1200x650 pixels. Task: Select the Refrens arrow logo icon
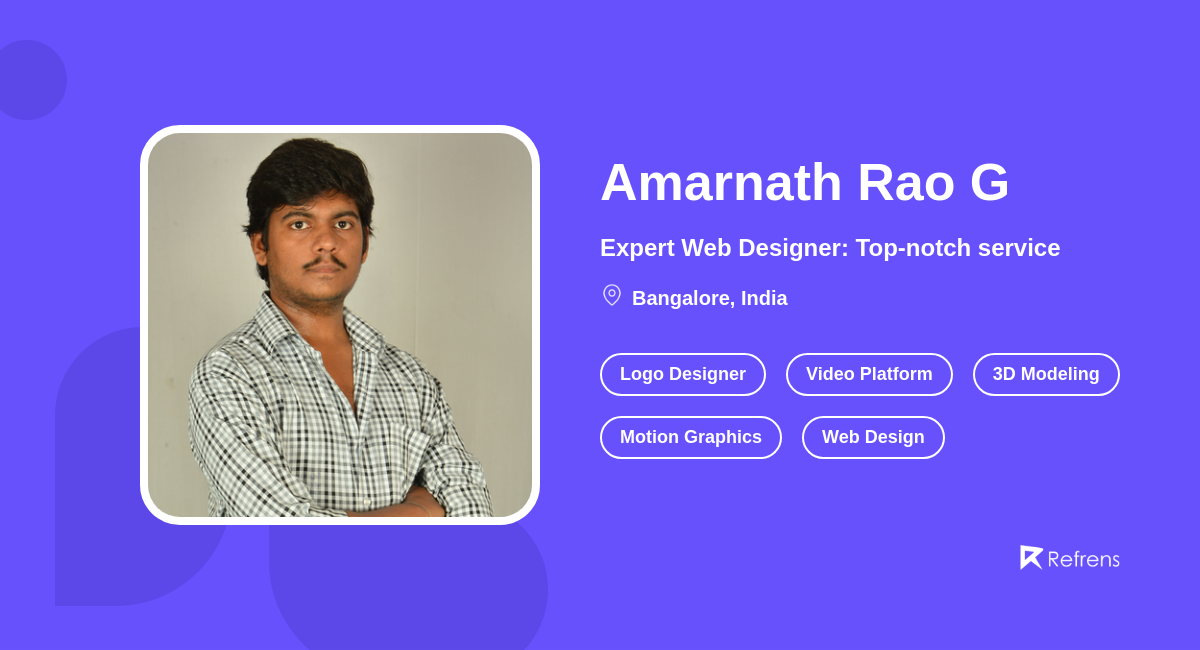tap(1031, 557)
